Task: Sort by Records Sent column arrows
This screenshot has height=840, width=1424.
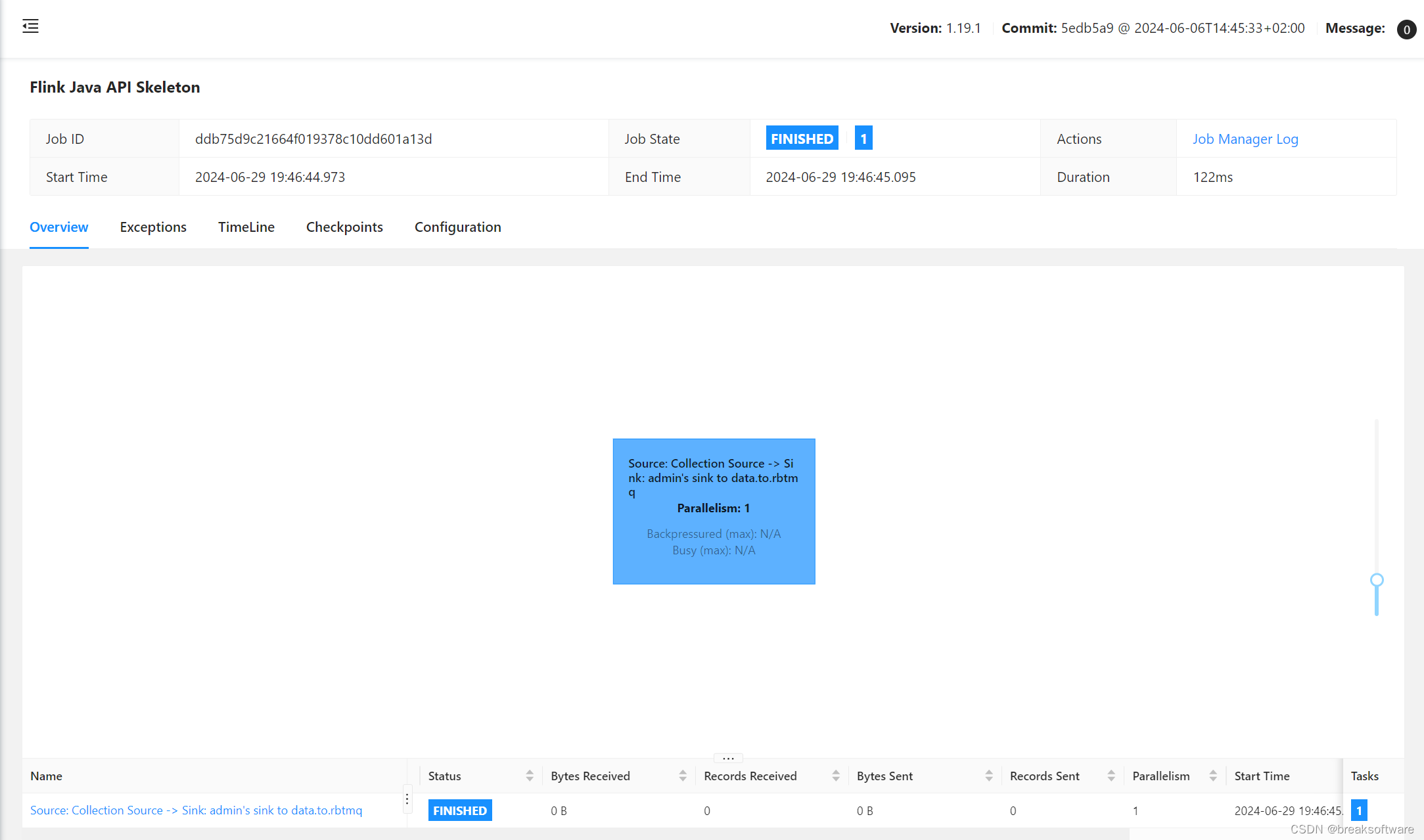Action: click(x=1111, y=776)
